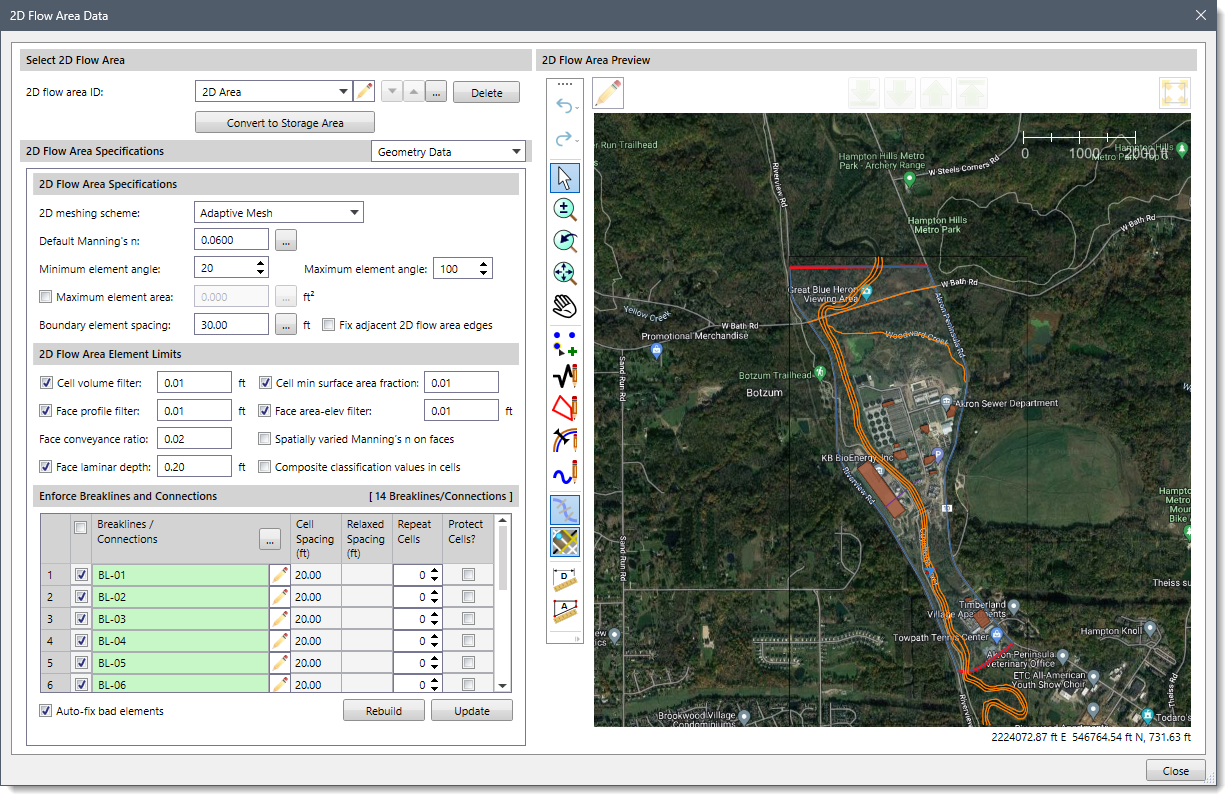
Task: Click the pencil icon in the BL-05 row
Action: pyautogui.click(x=280, y=663)
